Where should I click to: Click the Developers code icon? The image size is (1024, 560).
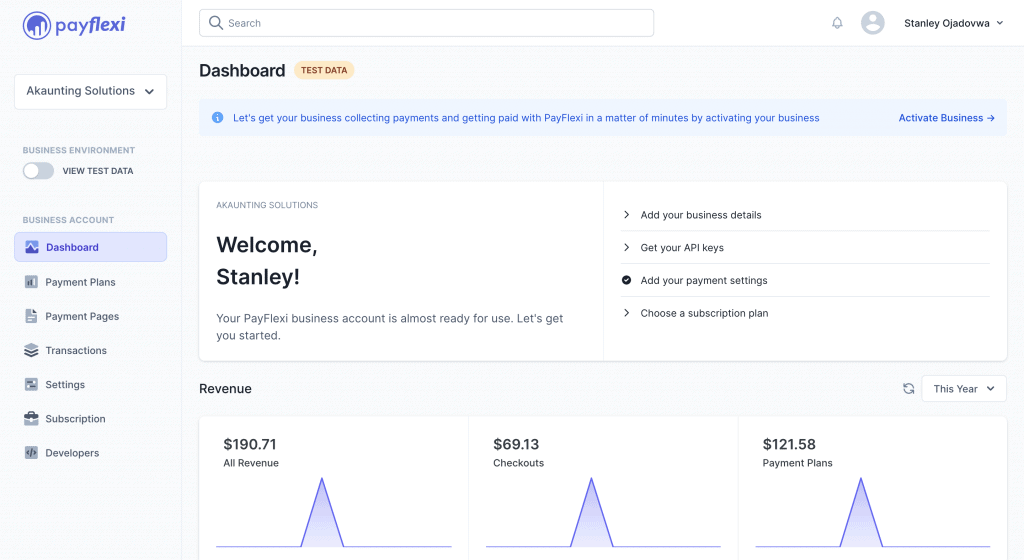point(31,453)
